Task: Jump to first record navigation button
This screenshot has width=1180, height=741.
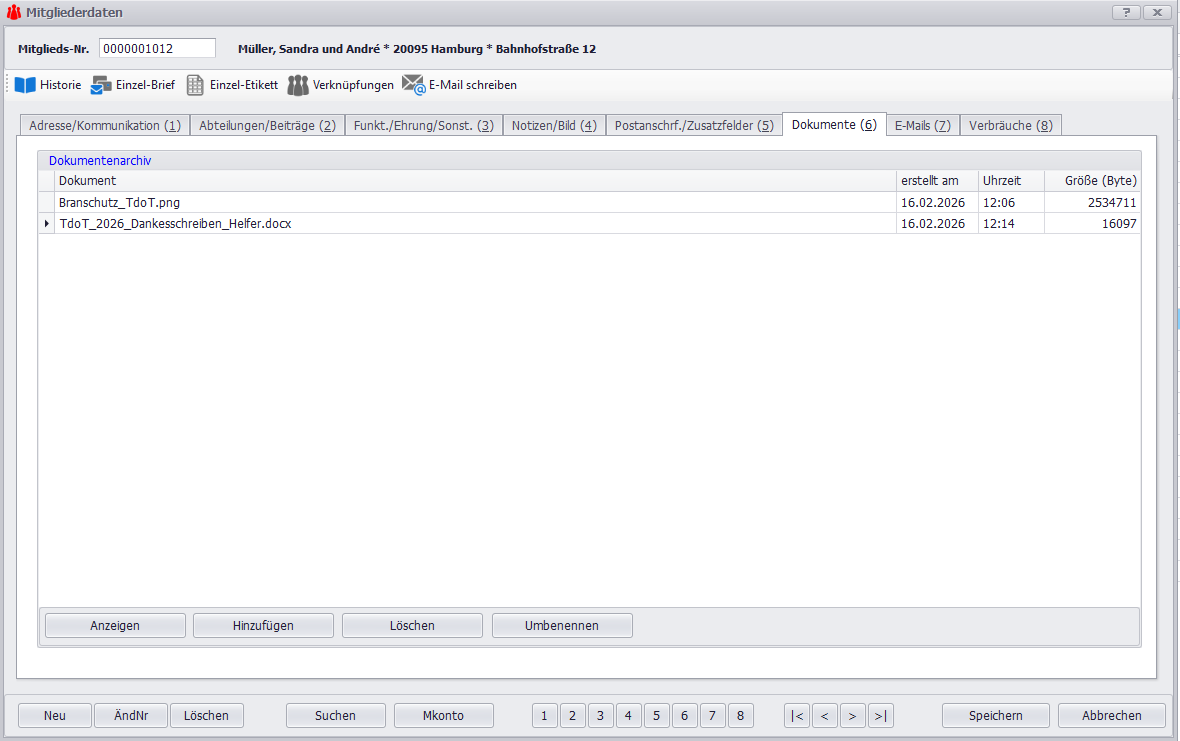Action: (797, 715)
